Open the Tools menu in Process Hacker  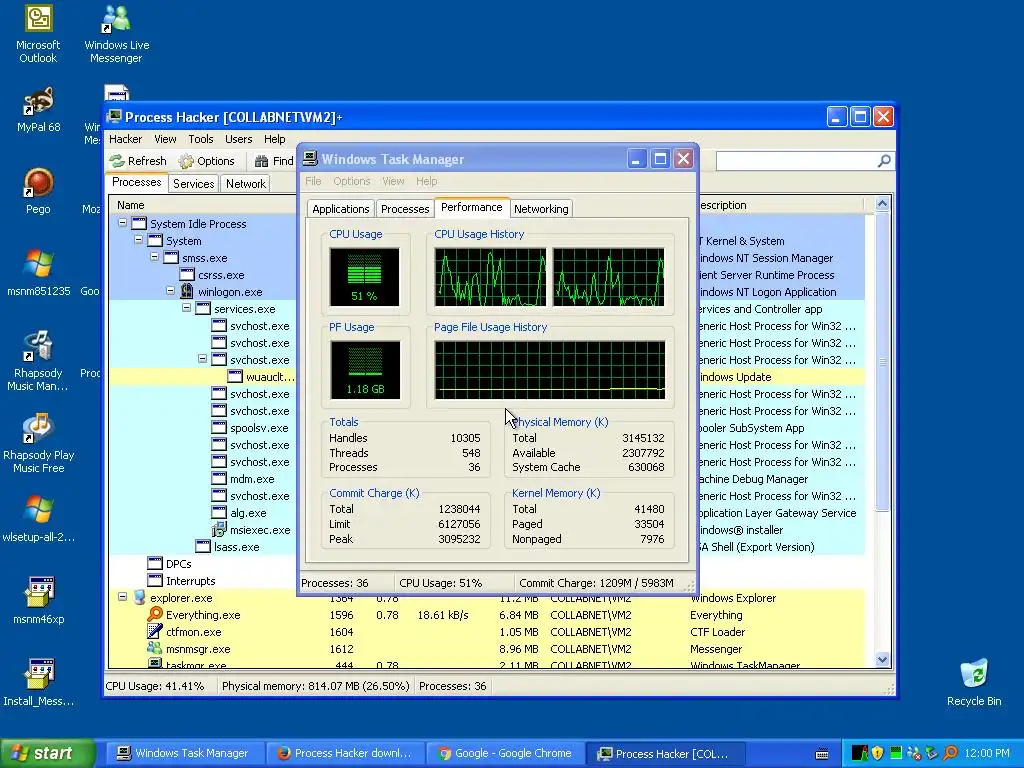[200, 139]
